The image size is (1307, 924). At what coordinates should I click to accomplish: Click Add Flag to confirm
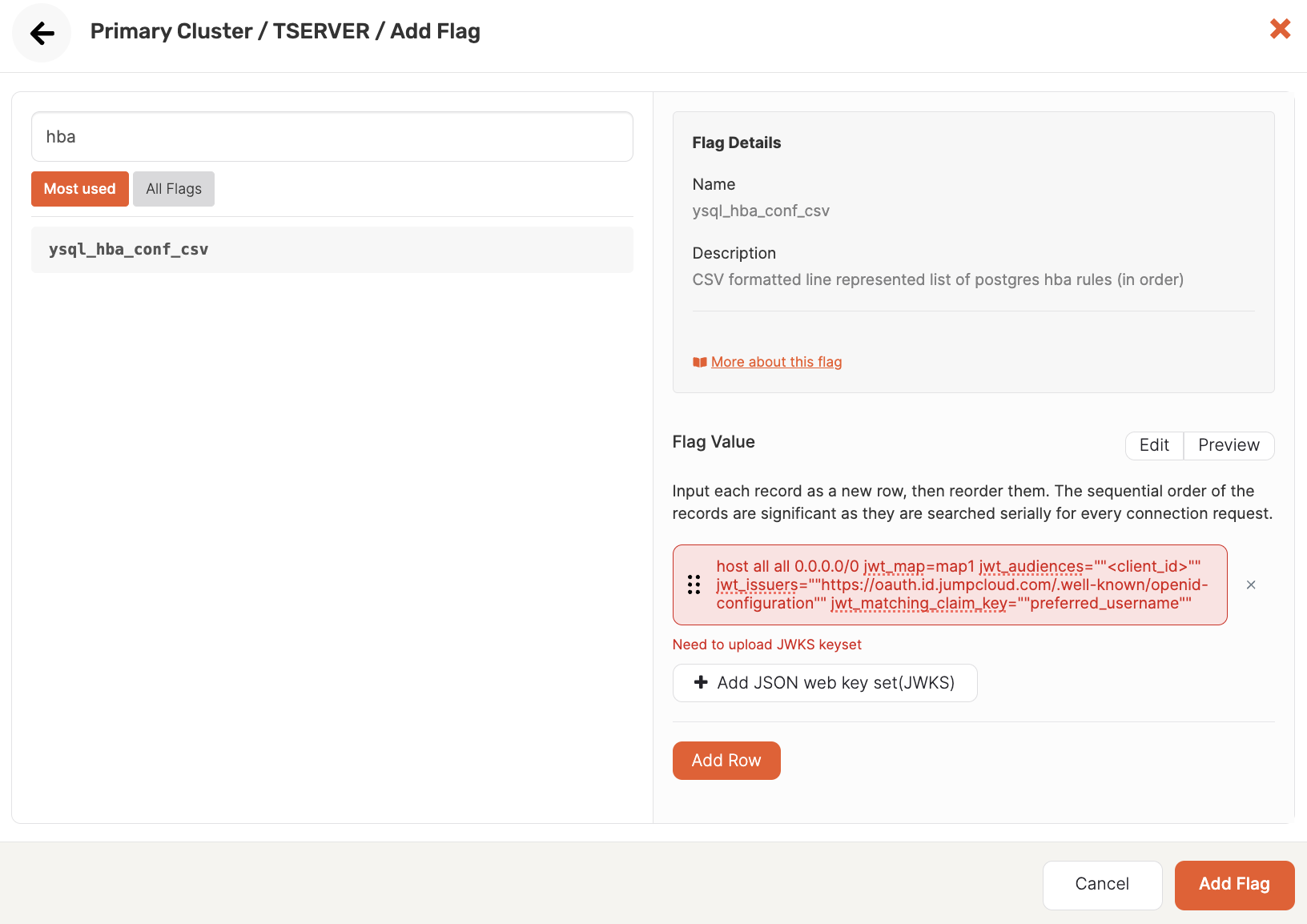tap(1233, 884)
